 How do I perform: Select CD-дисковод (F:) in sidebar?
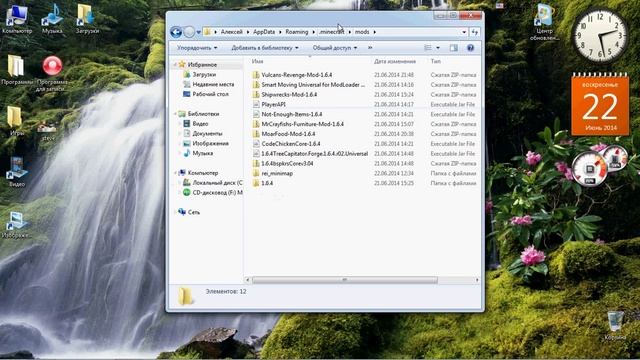(x=217, y=192)
